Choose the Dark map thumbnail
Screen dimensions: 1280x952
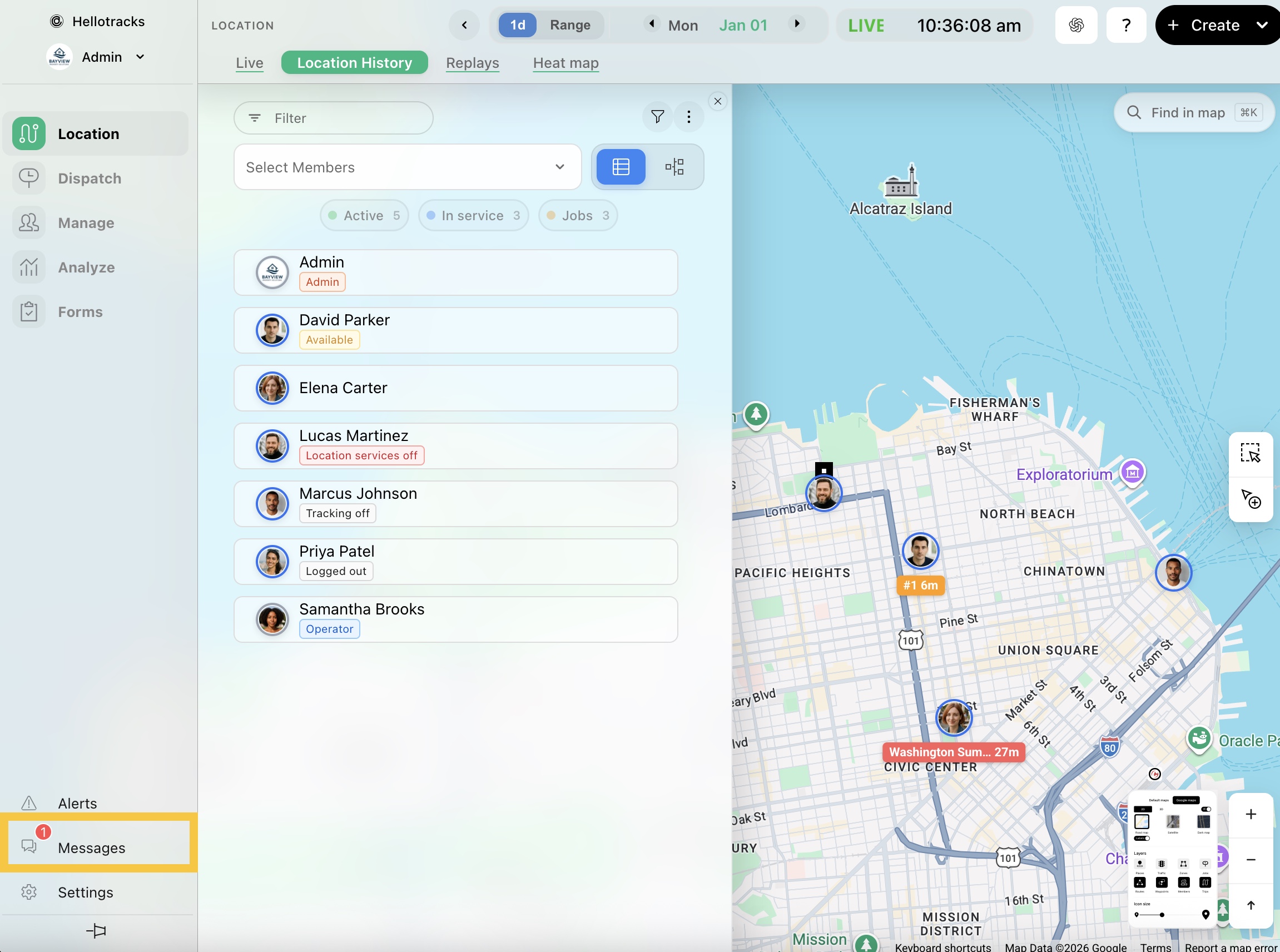1203,821
